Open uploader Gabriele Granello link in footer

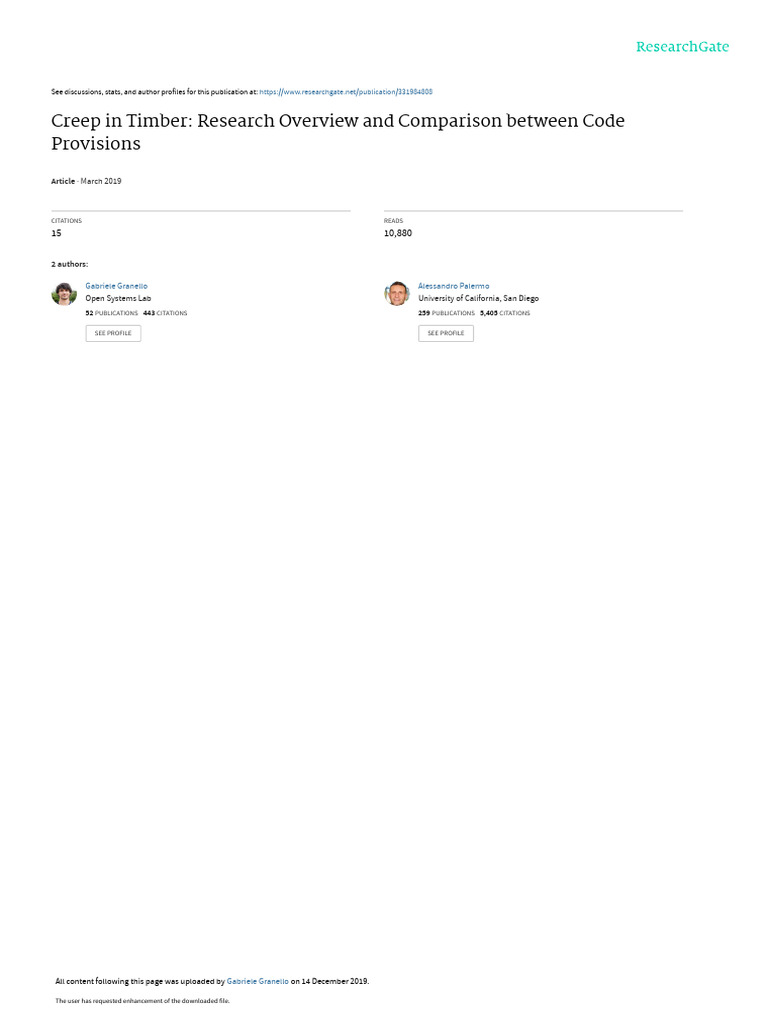point(258,981)
